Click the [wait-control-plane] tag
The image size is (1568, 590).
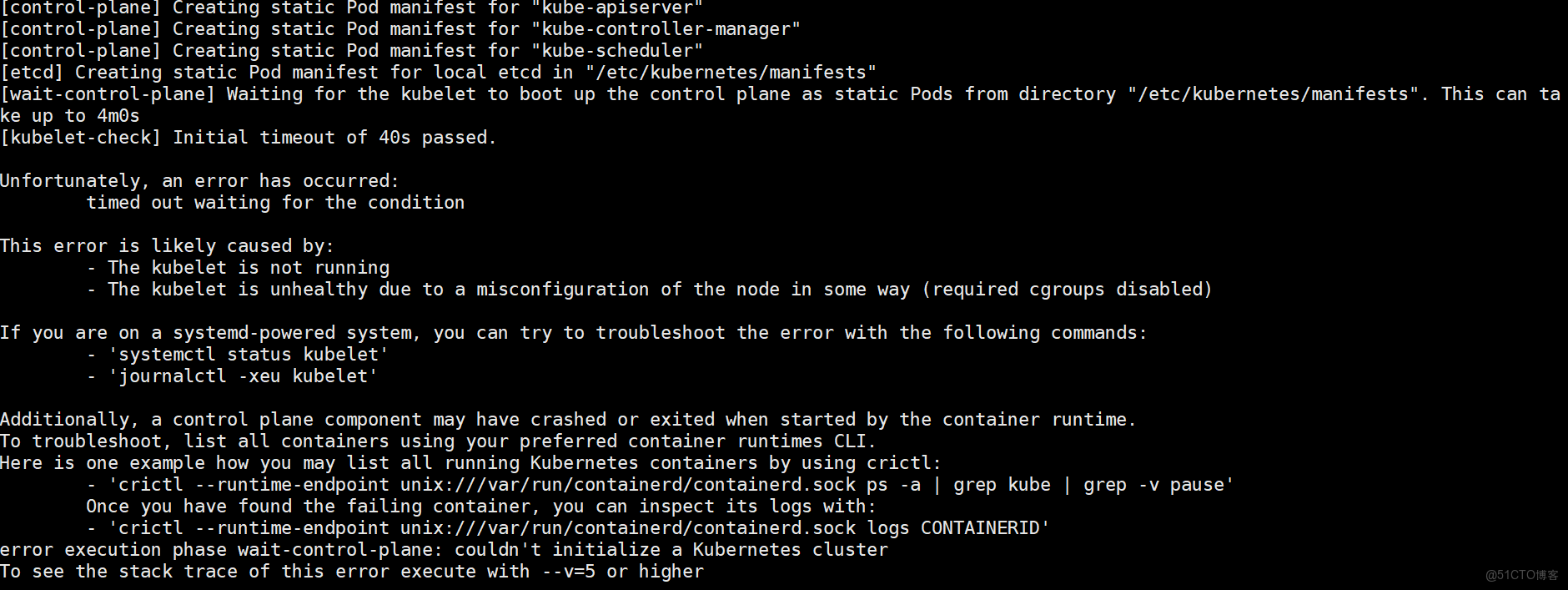point(108,94)
